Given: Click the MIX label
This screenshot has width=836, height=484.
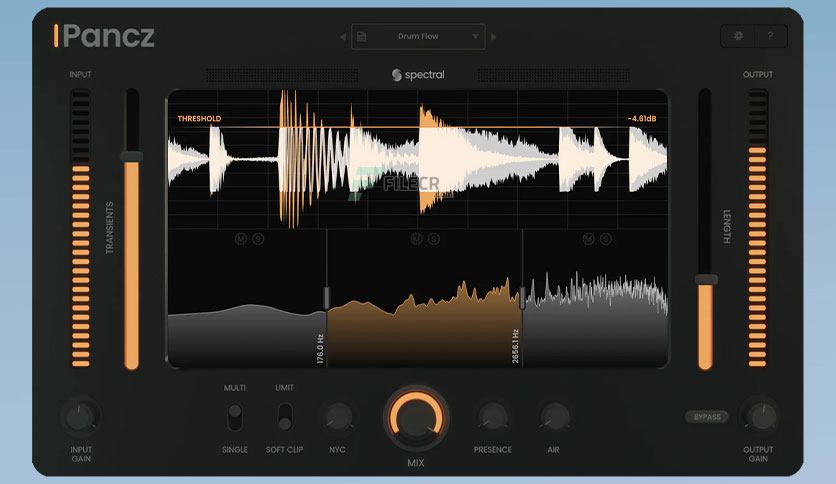Looking at the screenshot, I should [416, 463].
